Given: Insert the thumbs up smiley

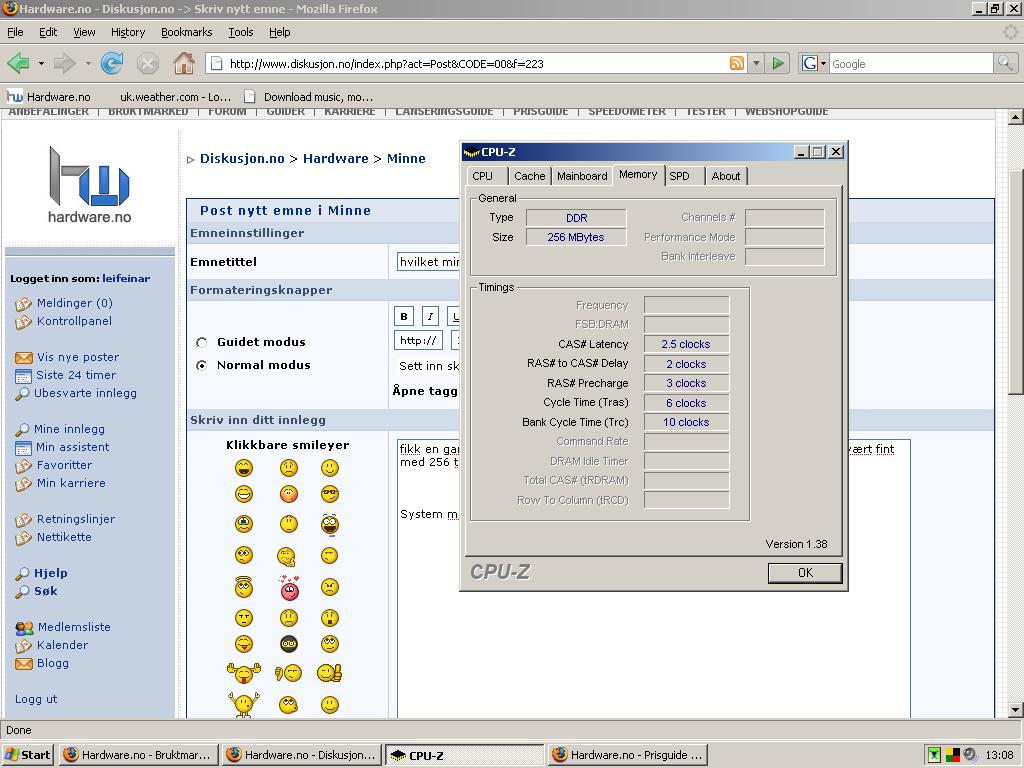Looking at the screenshot, I should 329,673.
